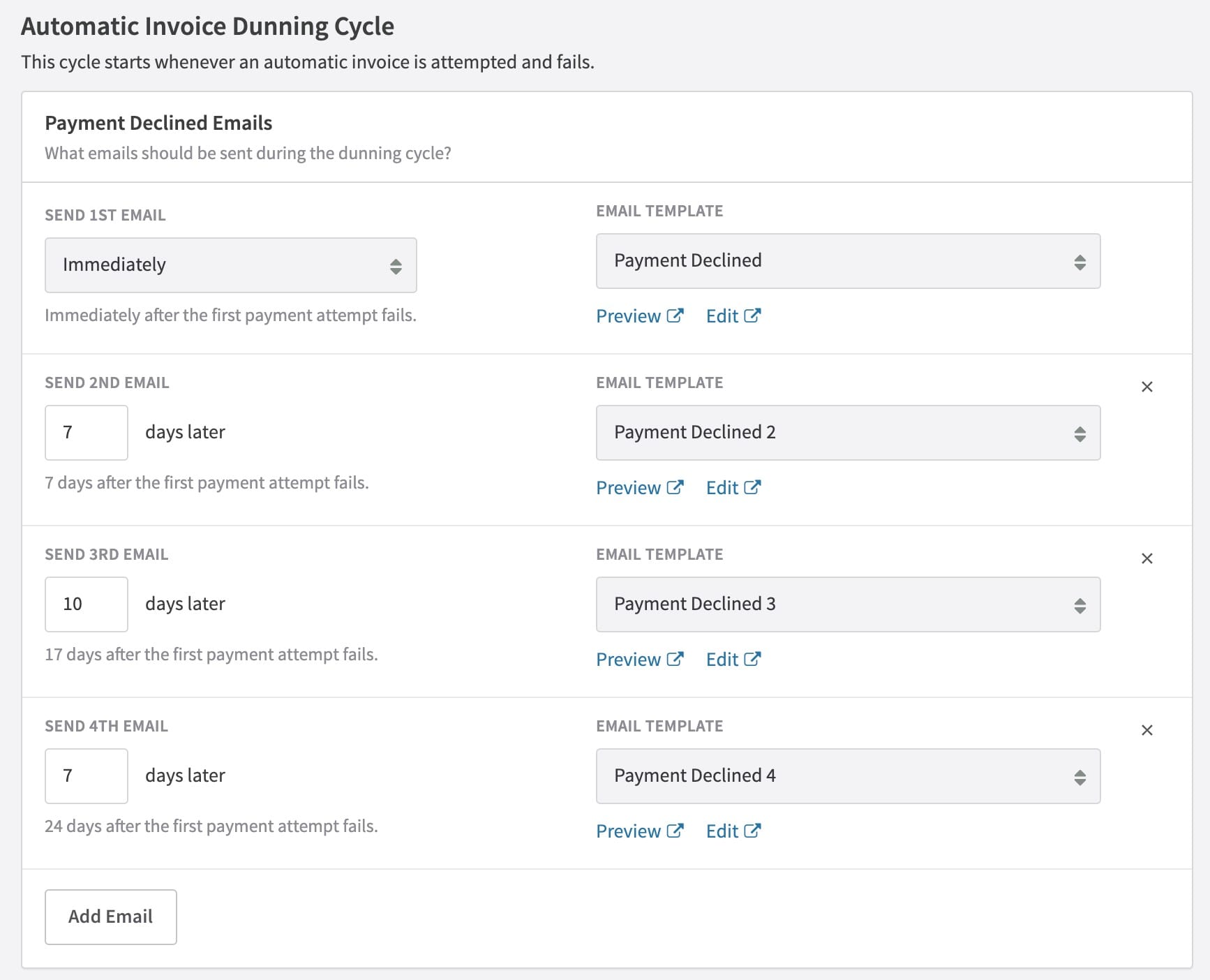The width and height of the screenshot is (1210, 980).
Task: Delete the 4th email using X icon
Action: click(x=1146, y=730)
